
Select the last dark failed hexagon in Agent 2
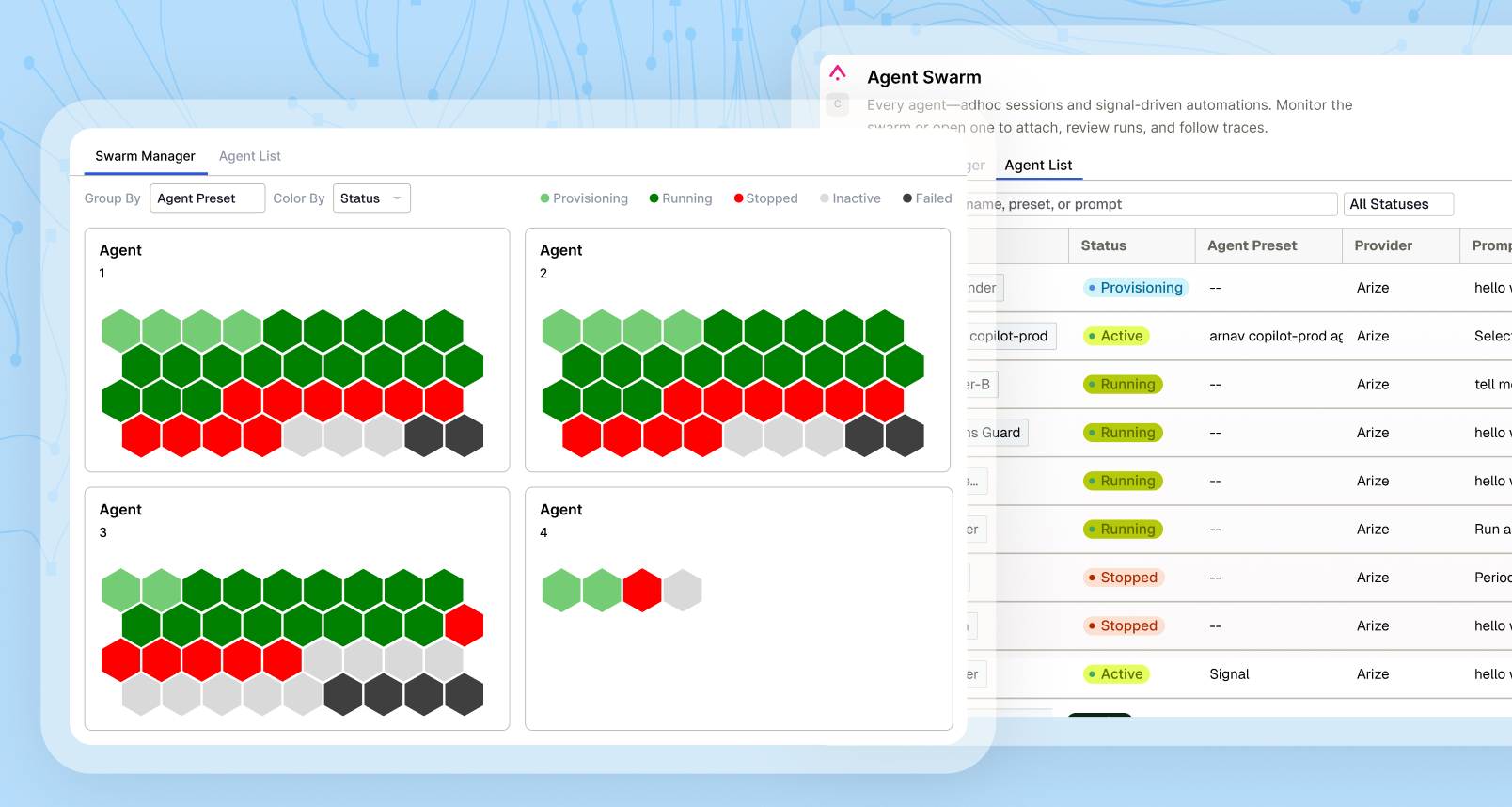click(905, 435)
